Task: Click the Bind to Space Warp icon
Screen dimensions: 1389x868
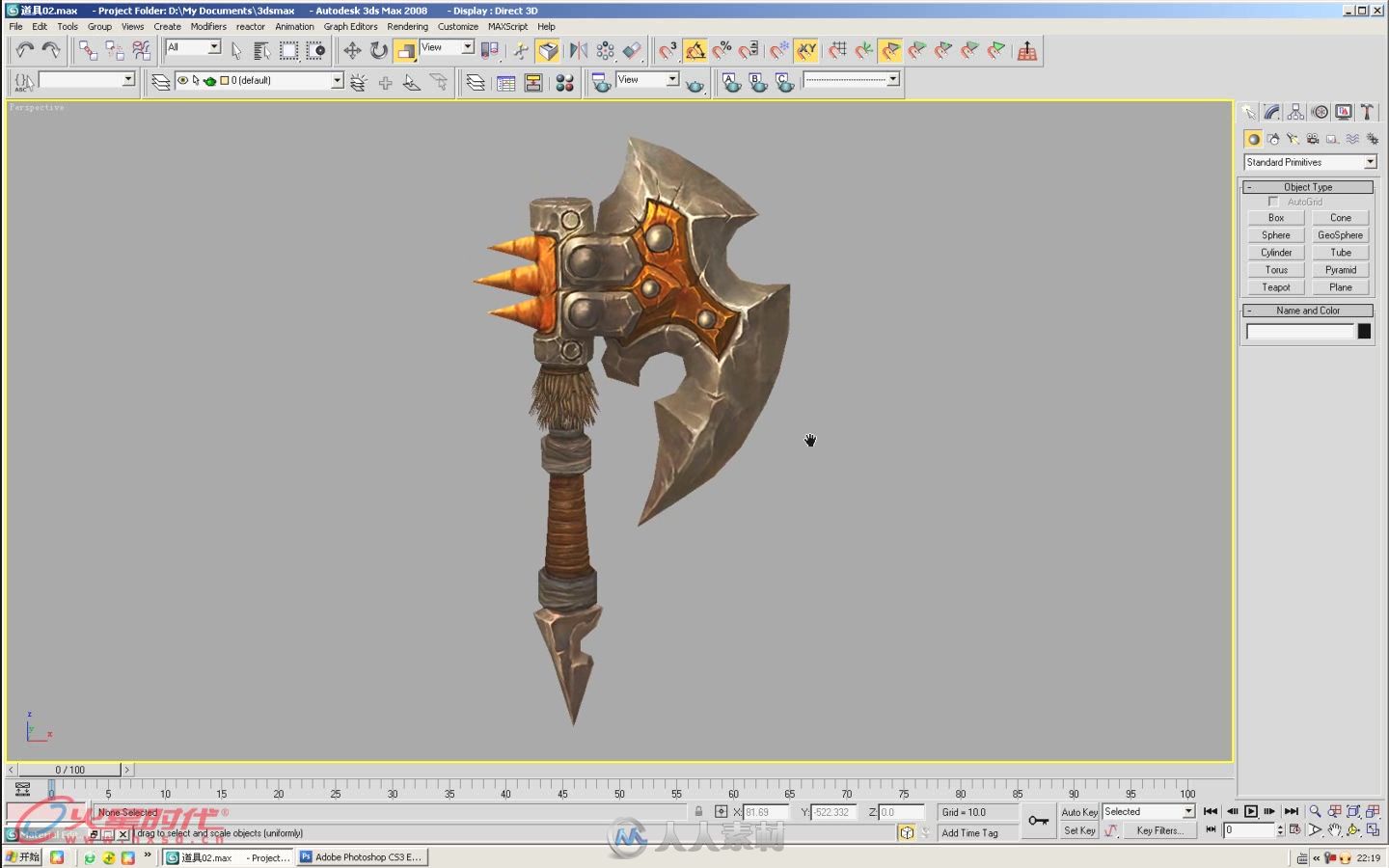Action: point(141,50)
